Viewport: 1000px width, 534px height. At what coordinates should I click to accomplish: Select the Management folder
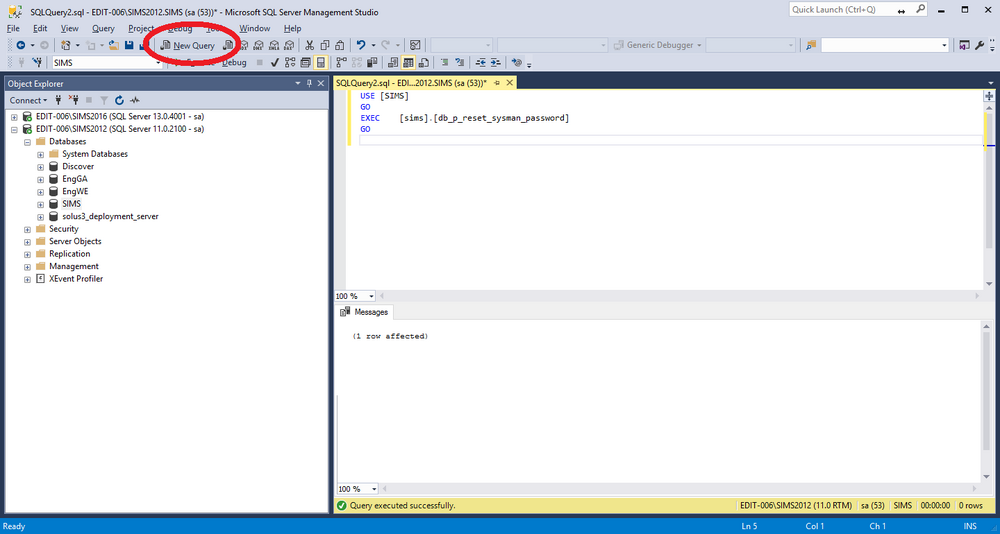[74, 266]
